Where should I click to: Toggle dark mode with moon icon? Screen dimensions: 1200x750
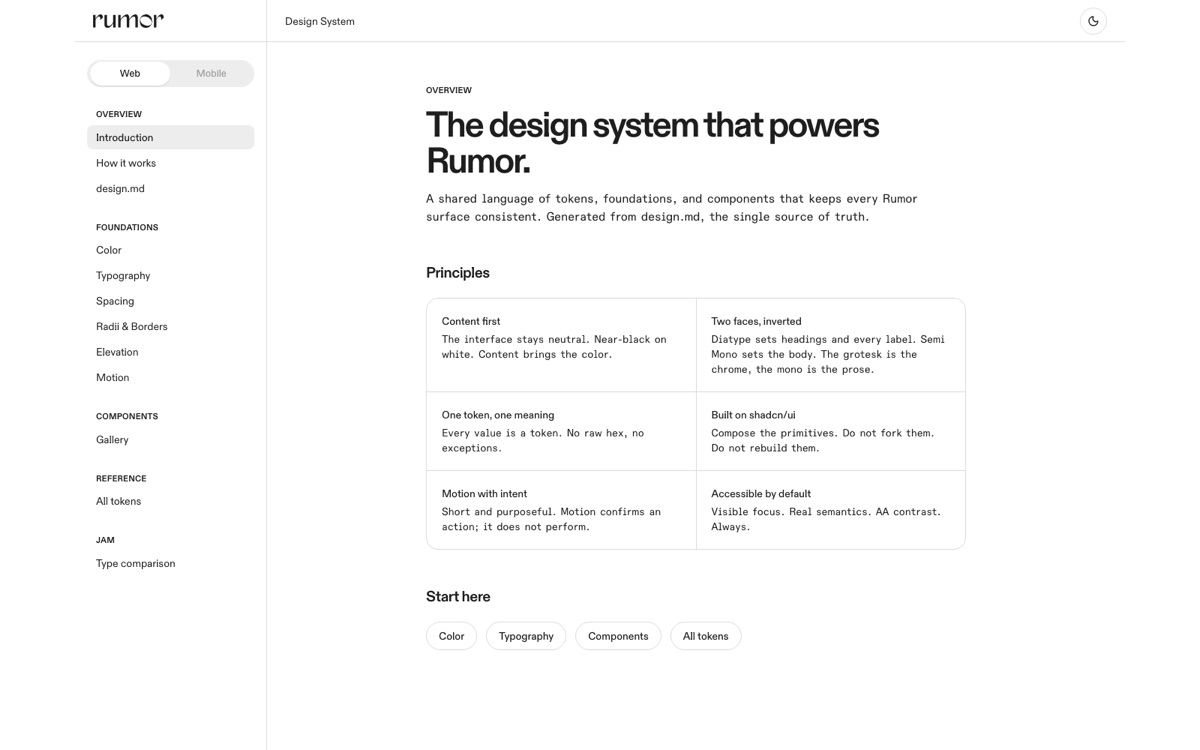(x=1093, y=21)
